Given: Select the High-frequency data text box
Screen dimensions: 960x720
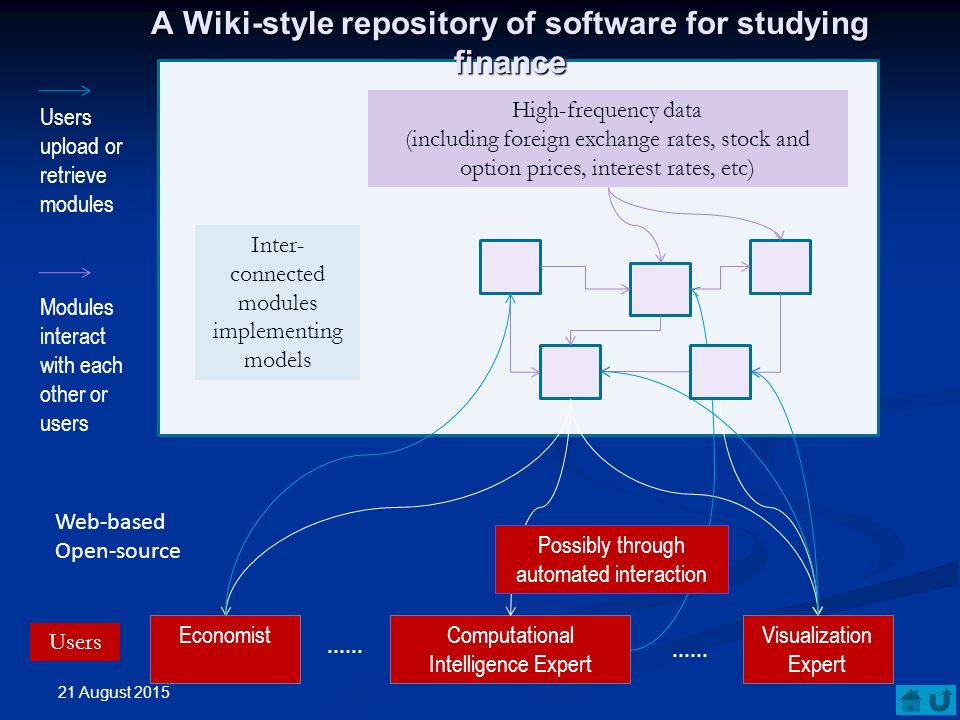Looking at the screenshot, I should point(607,138).
